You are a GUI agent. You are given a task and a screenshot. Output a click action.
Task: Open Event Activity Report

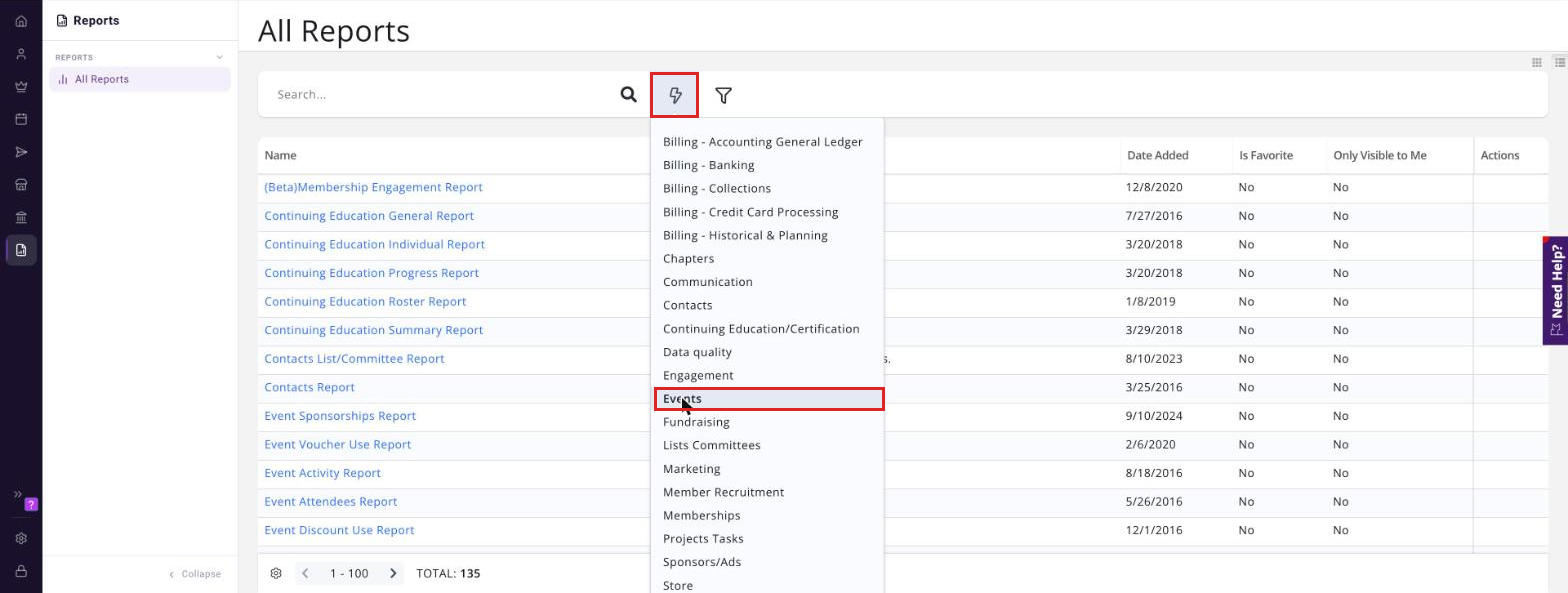coord(322,473)
